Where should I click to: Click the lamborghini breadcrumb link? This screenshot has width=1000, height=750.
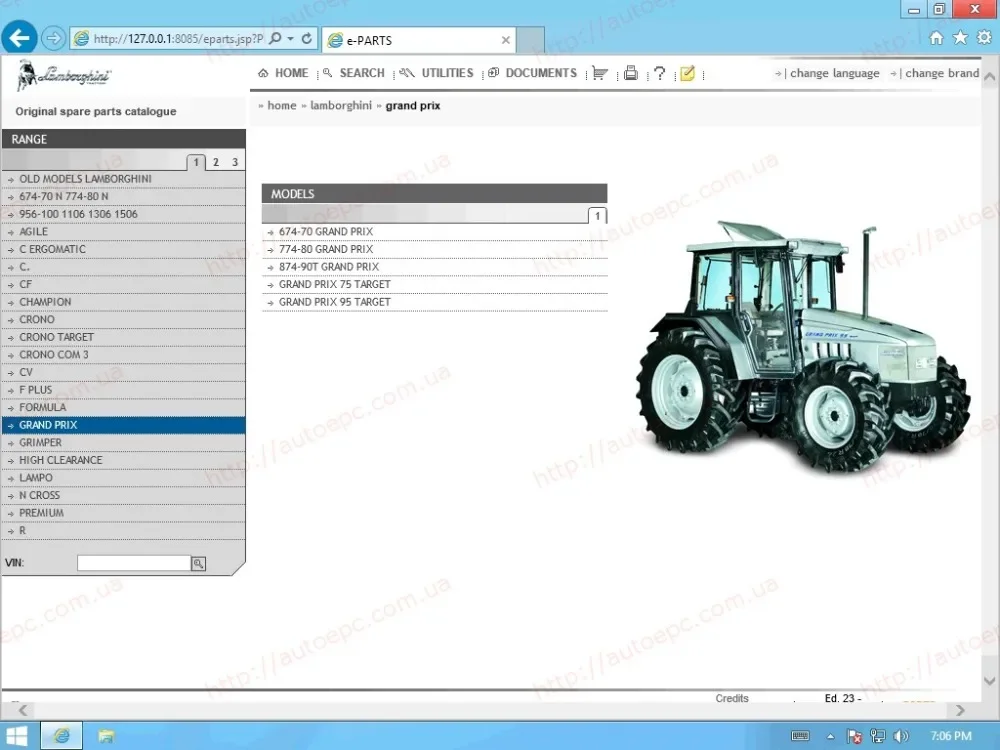pos(341,105)
